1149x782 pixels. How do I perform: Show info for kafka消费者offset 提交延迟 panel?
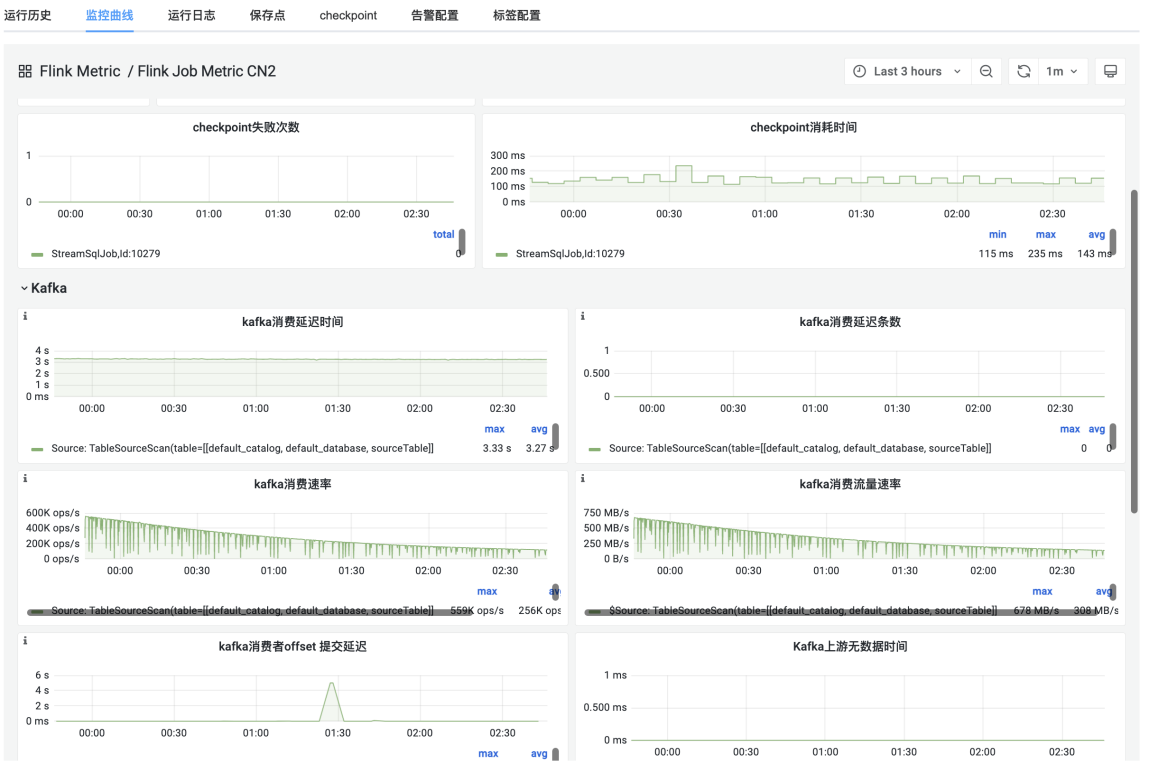(x=25, y=641)
